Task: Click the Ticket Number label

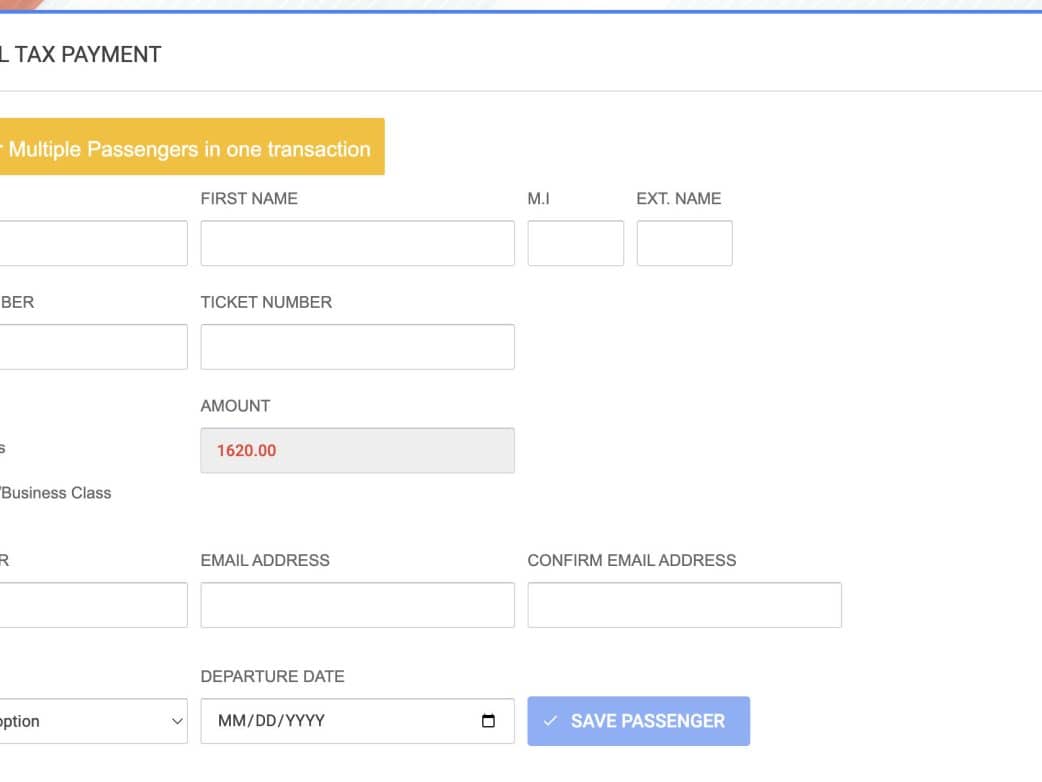Action: 266,302
